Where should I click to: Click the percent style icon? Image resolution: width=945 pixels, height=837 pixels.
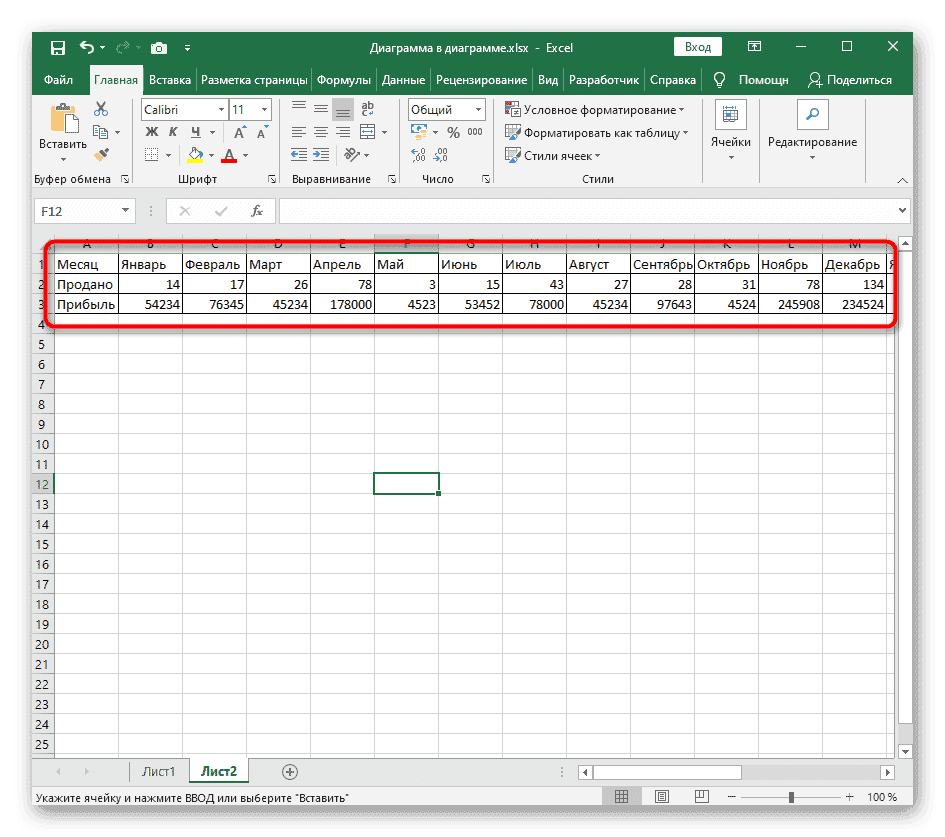pyautogui.click(x=453, y=132)
